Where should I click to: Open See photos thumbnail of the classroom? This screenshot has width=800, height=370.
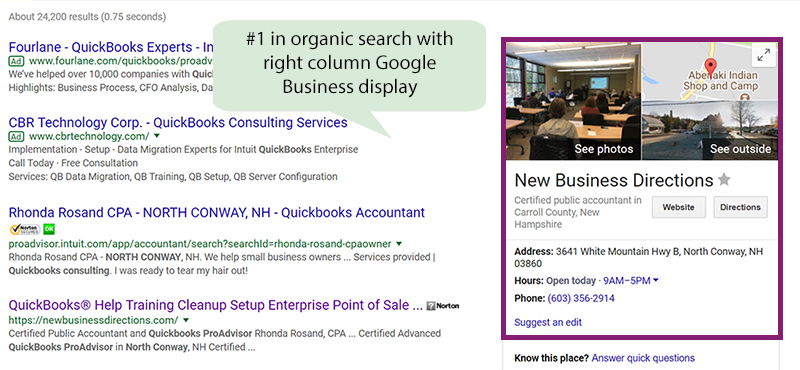pos(573,102)
